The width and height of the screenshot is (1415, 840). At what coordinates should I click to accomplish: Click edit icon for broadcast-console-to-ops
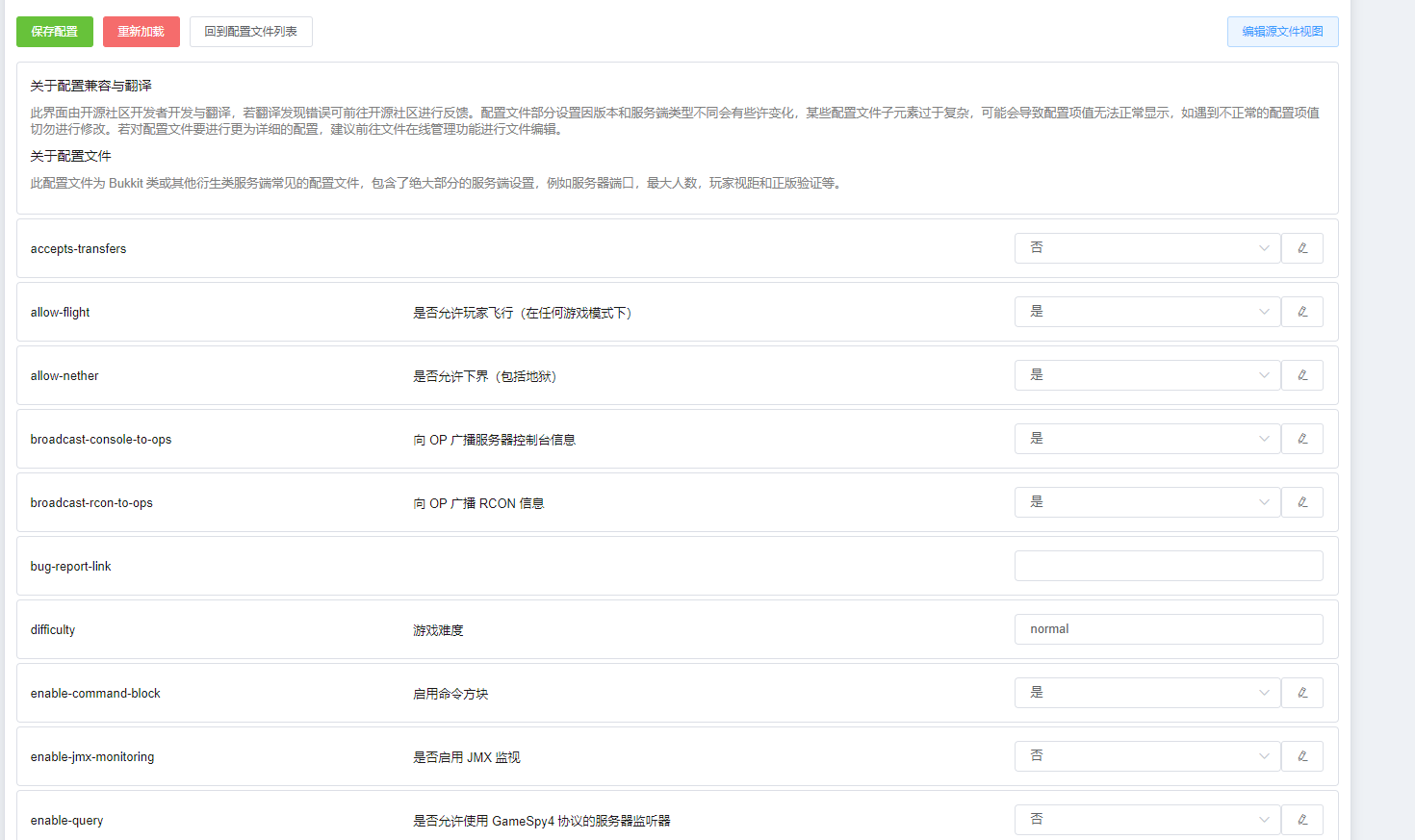1301,439
